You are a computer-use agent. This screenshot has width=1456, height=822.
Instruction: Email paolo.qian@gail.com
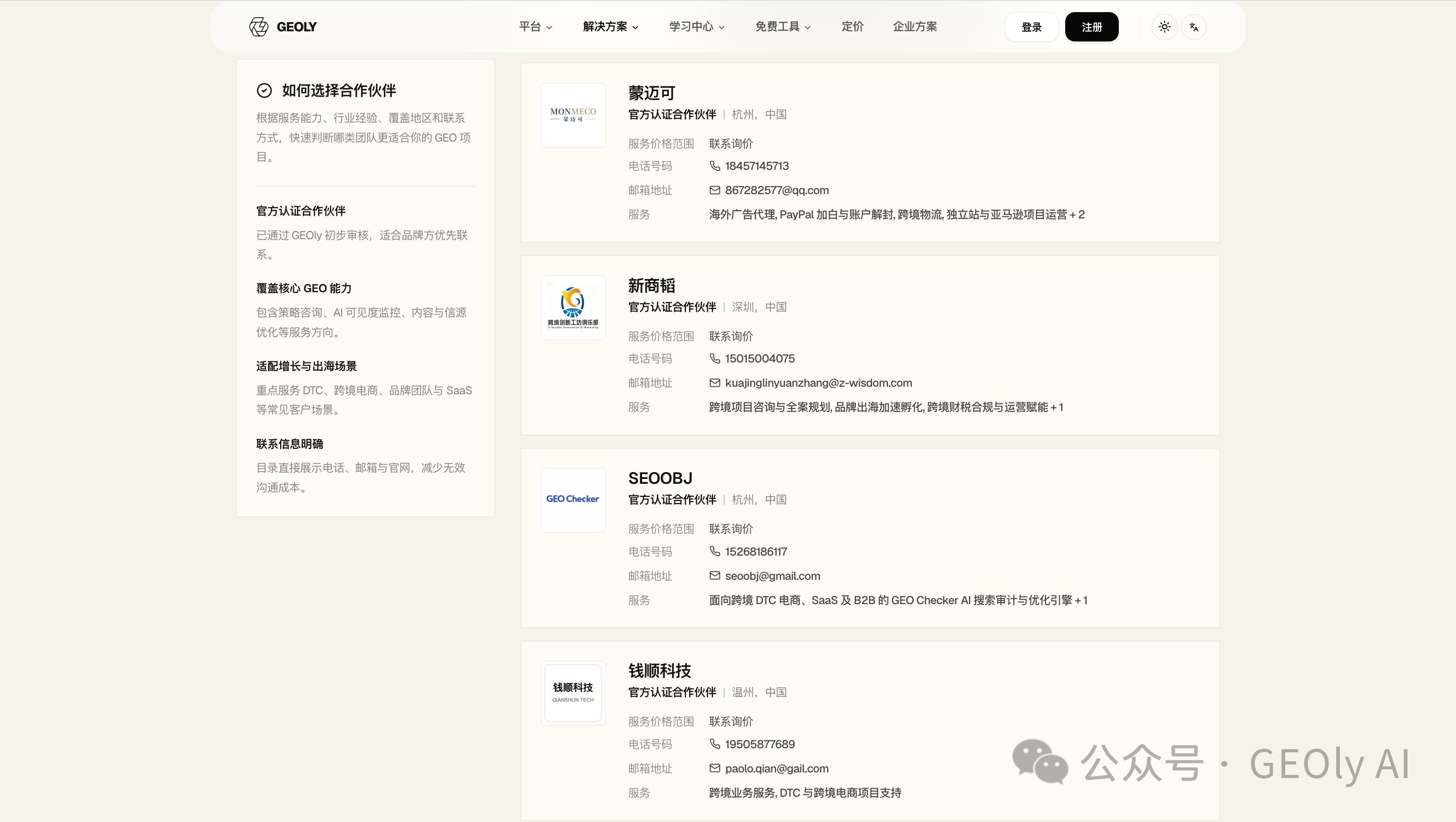click(x=777, y=768)
